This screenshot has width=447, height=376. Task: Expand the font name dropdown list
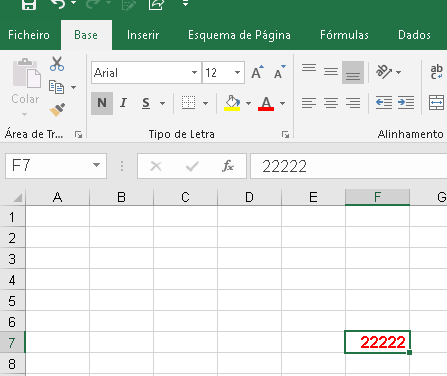coord(194,72)
